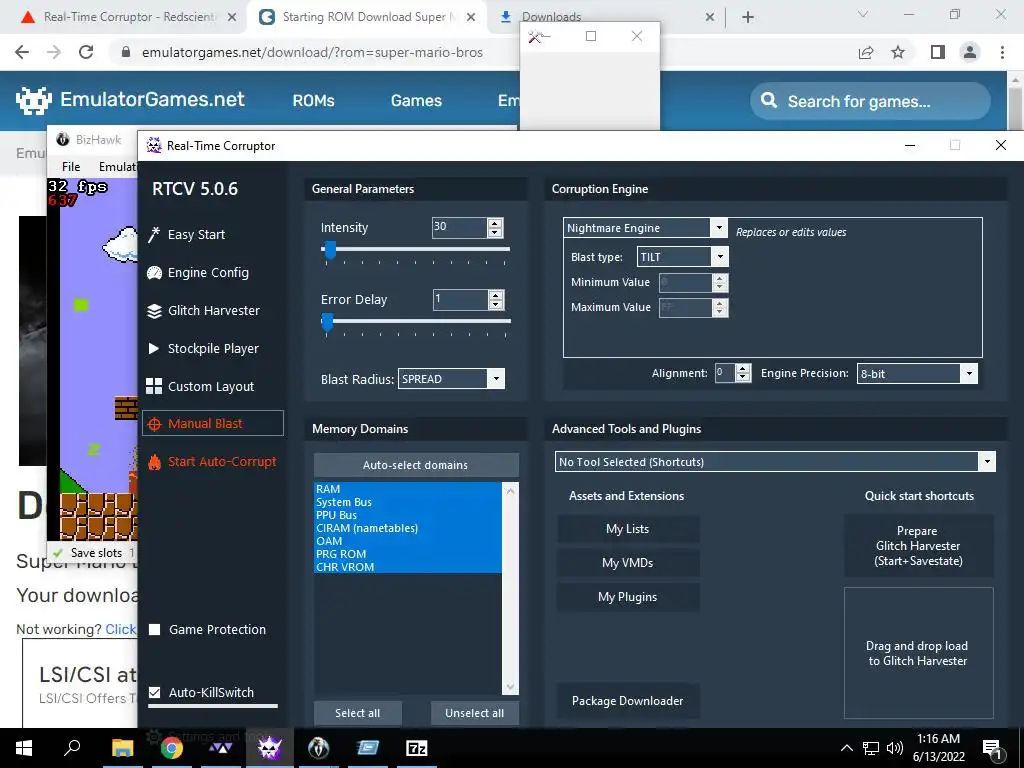
Task: Open Nightmare Engine dropdown
Action: click(x=718, y=227)
